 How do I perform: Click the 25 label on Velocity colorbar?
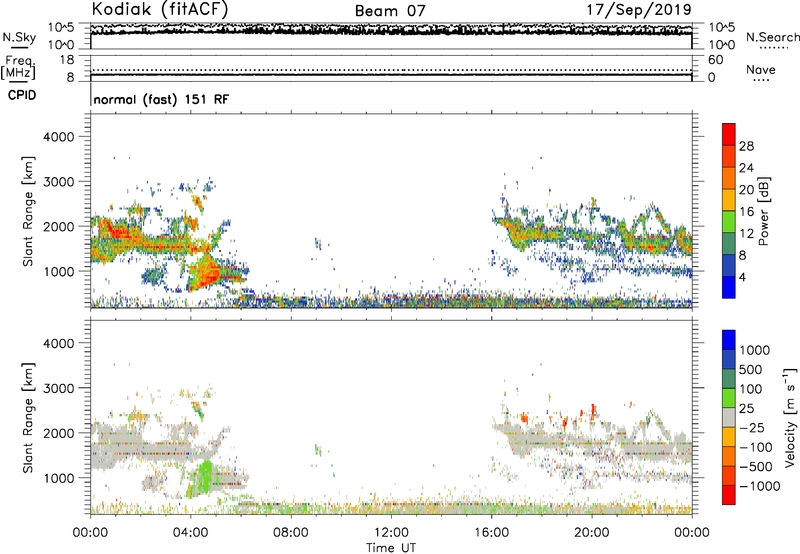click(x=746, y=409)
